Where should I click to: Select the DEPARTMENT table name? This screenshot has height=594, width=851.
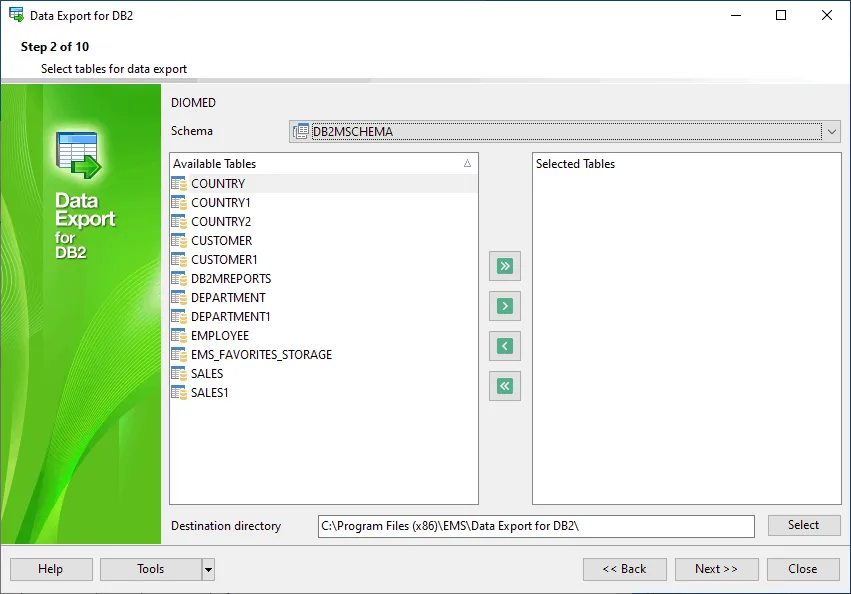228,298
